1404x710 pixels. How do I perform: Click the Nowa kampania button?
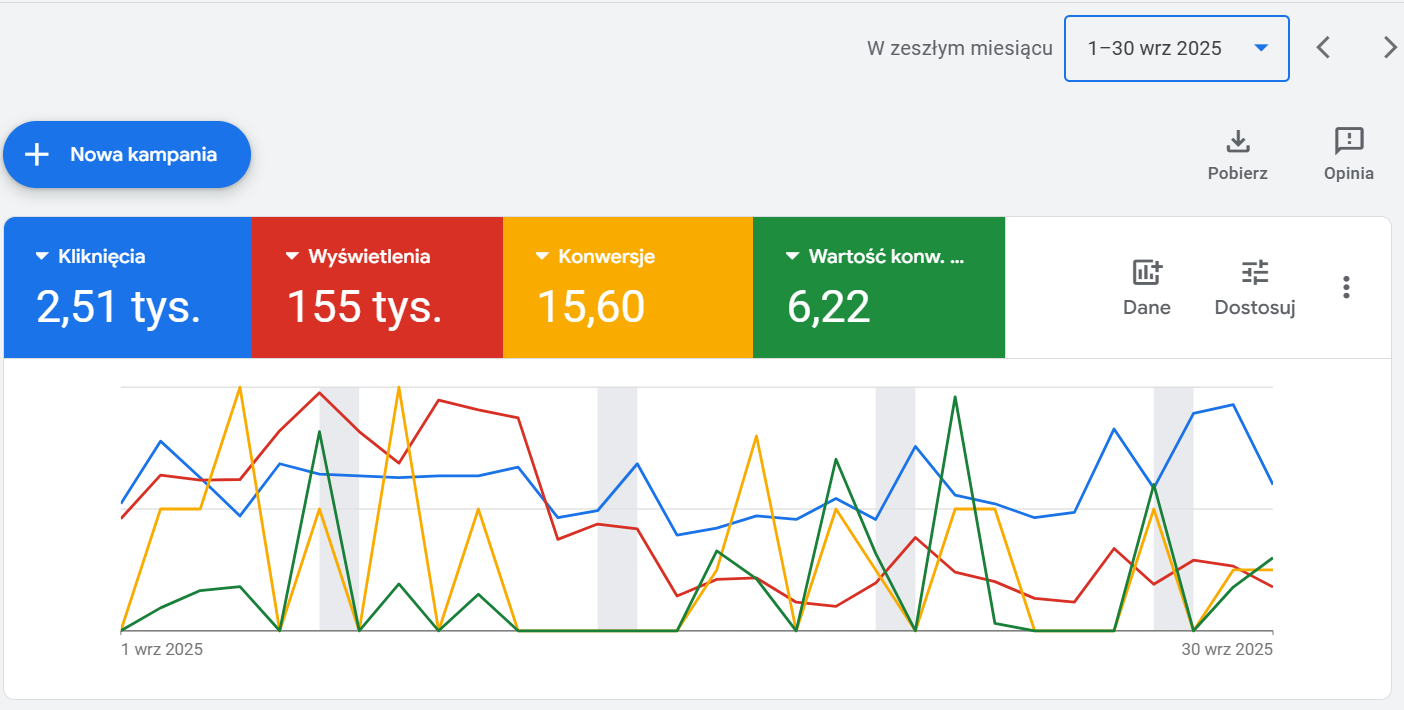126,154
